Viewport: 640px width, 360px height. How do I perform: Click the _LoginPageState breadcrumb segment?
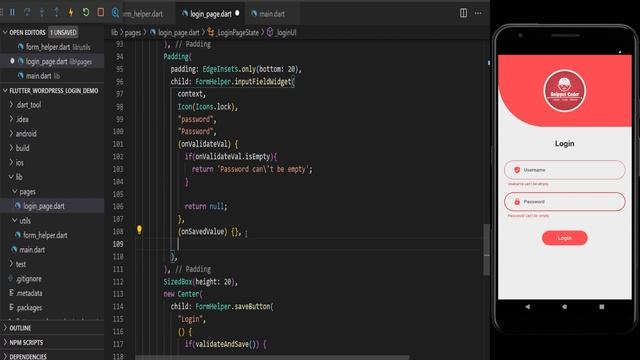coord(233,32)
